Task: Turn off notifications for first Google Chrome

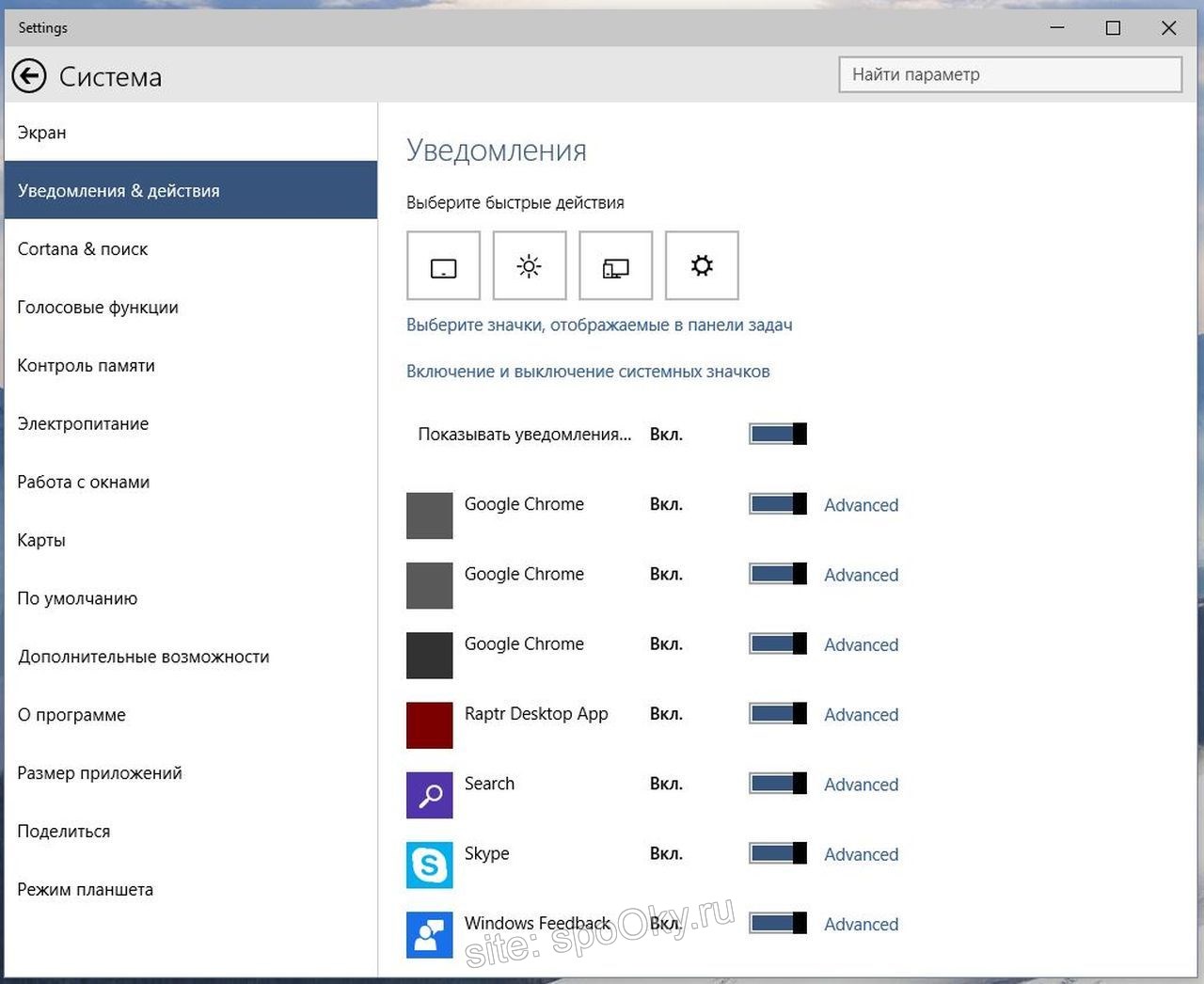Action: pos(778,503)
